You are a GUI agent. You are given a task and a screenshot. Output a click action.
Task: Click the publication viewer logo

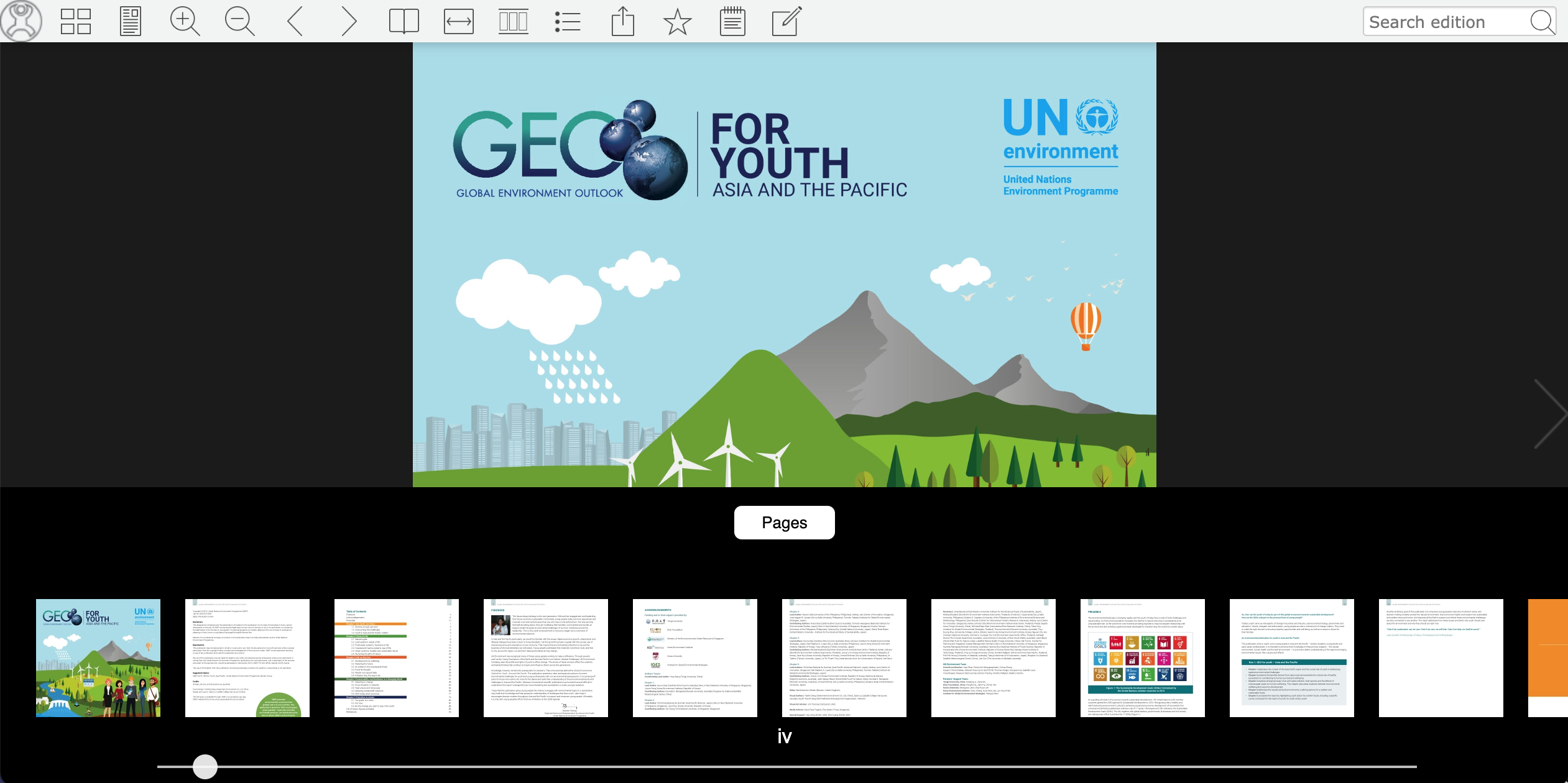(x=21, y=21)
